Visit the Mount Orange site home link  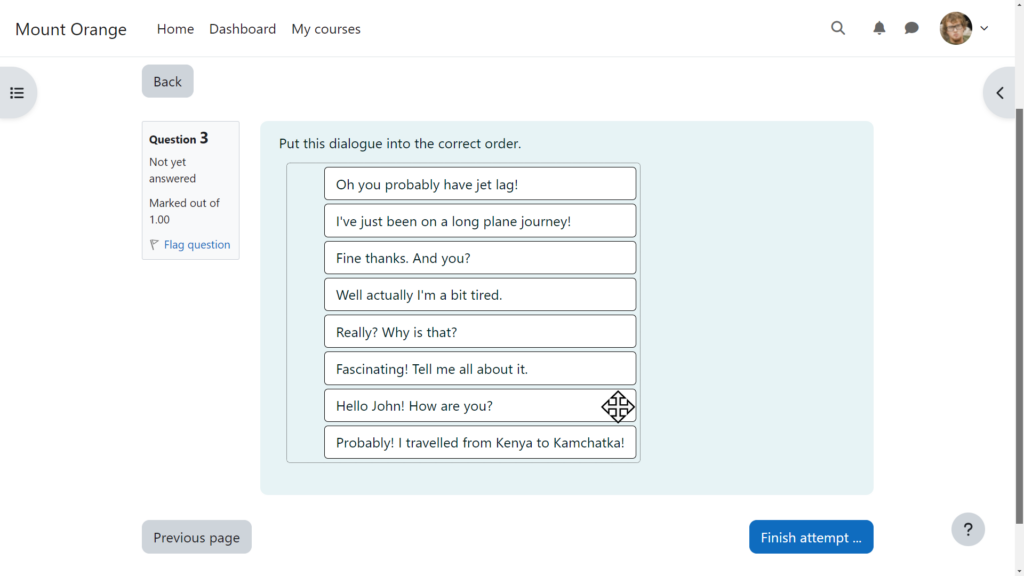point(71,29)
